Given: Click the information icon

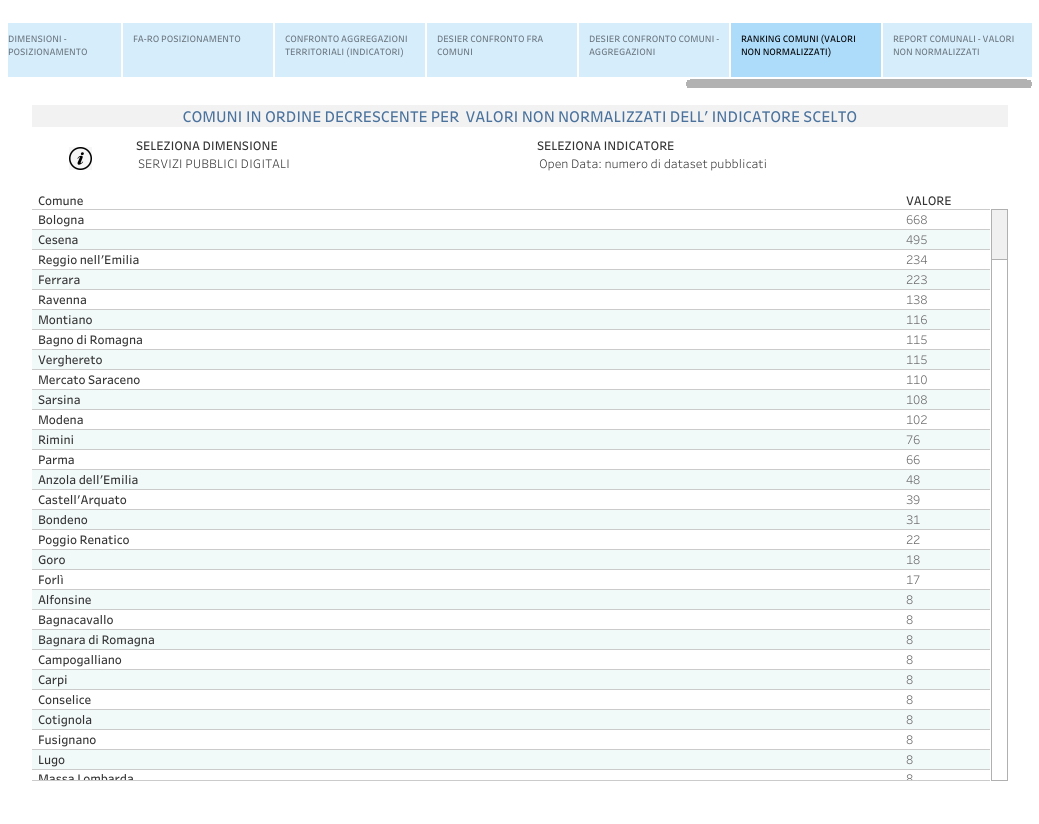Looking at the screenshot, I should (80, 159).
